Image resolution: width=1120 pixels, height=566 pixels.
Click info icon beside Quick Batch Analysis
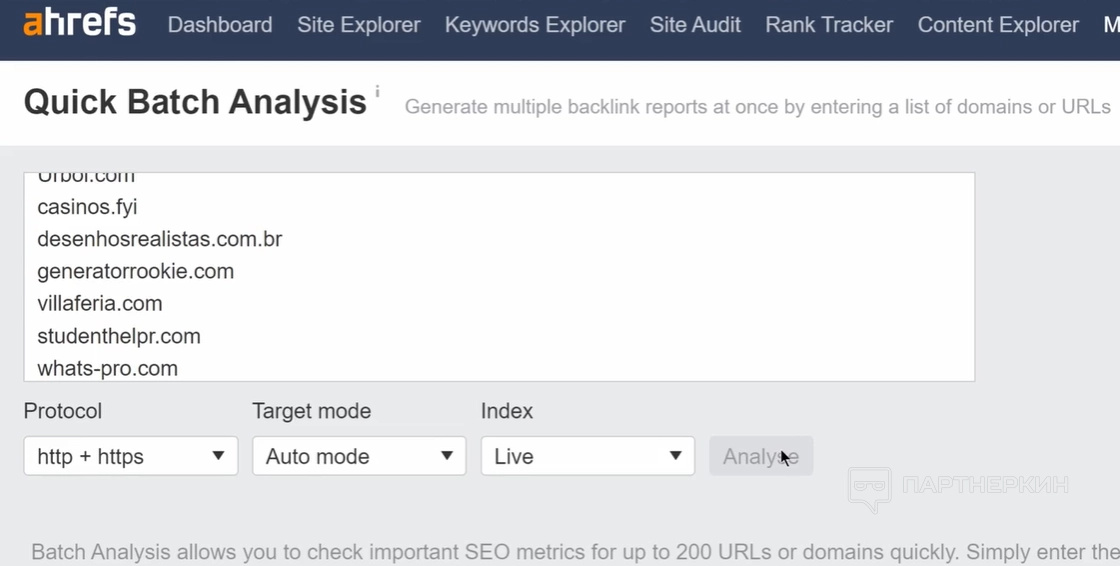click(377, 92)
